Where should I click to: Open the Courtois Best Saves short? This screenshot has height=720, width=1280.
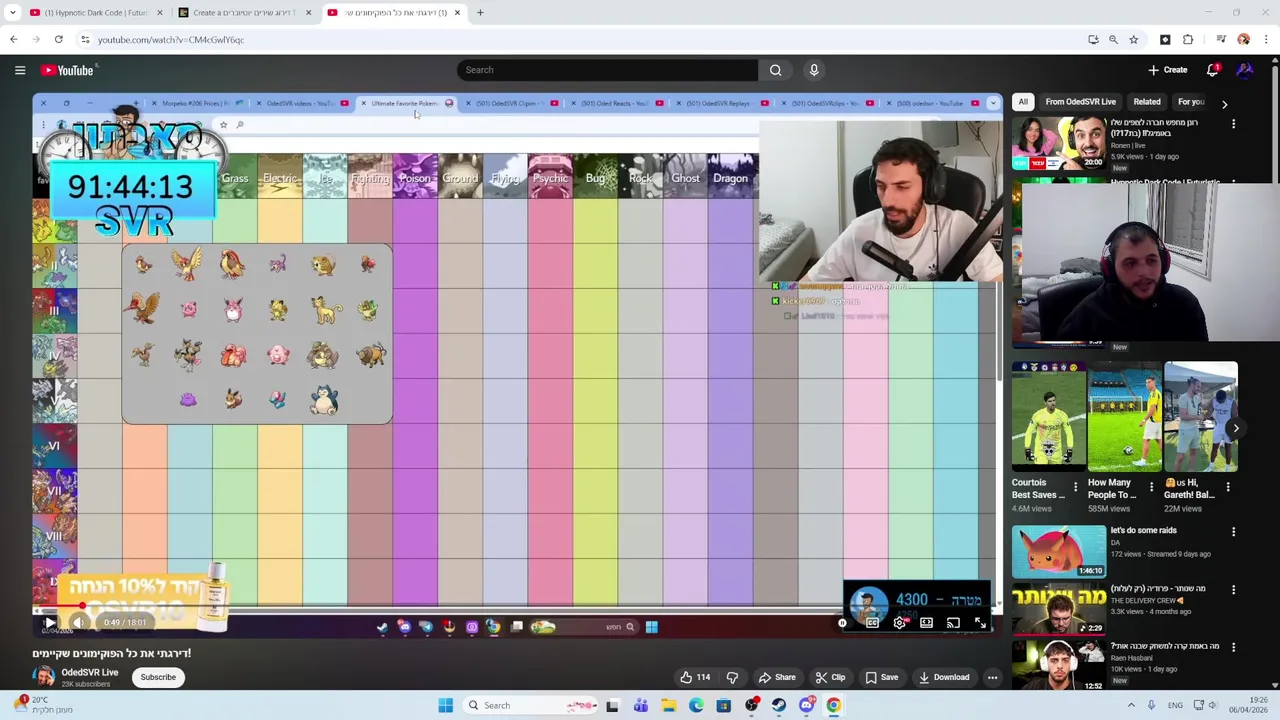(x=1048, y=416)
